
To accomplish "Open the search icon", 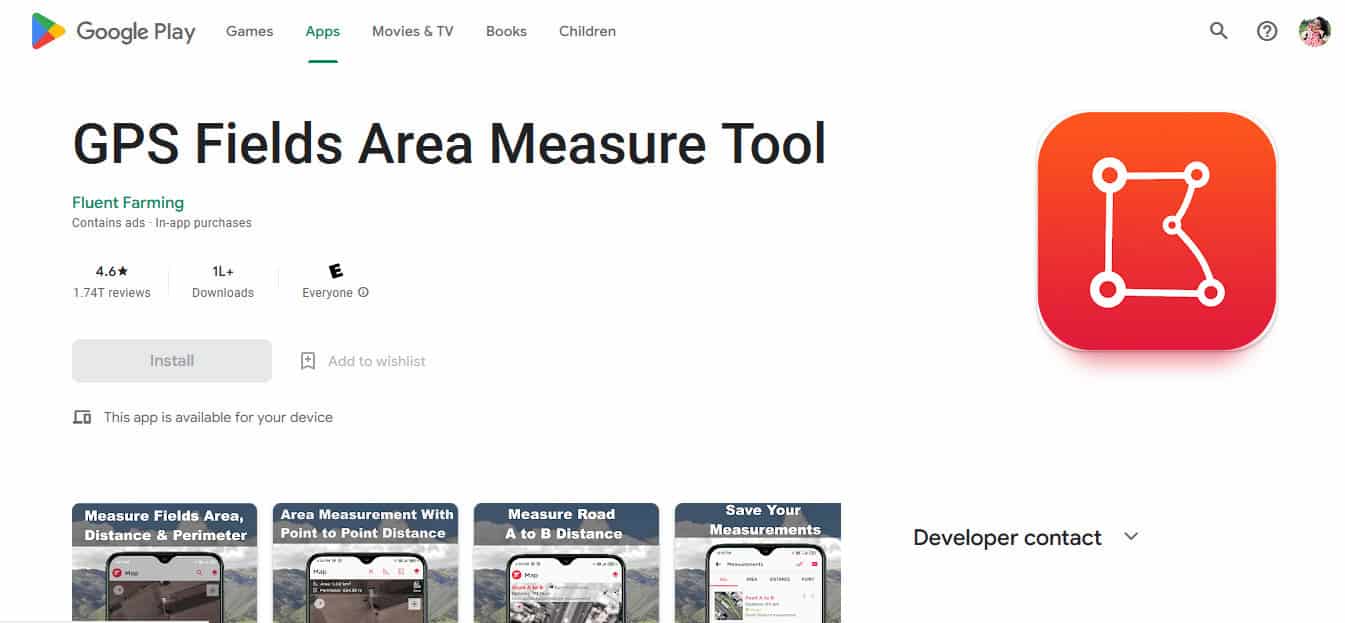I will tap(1218, 31).
